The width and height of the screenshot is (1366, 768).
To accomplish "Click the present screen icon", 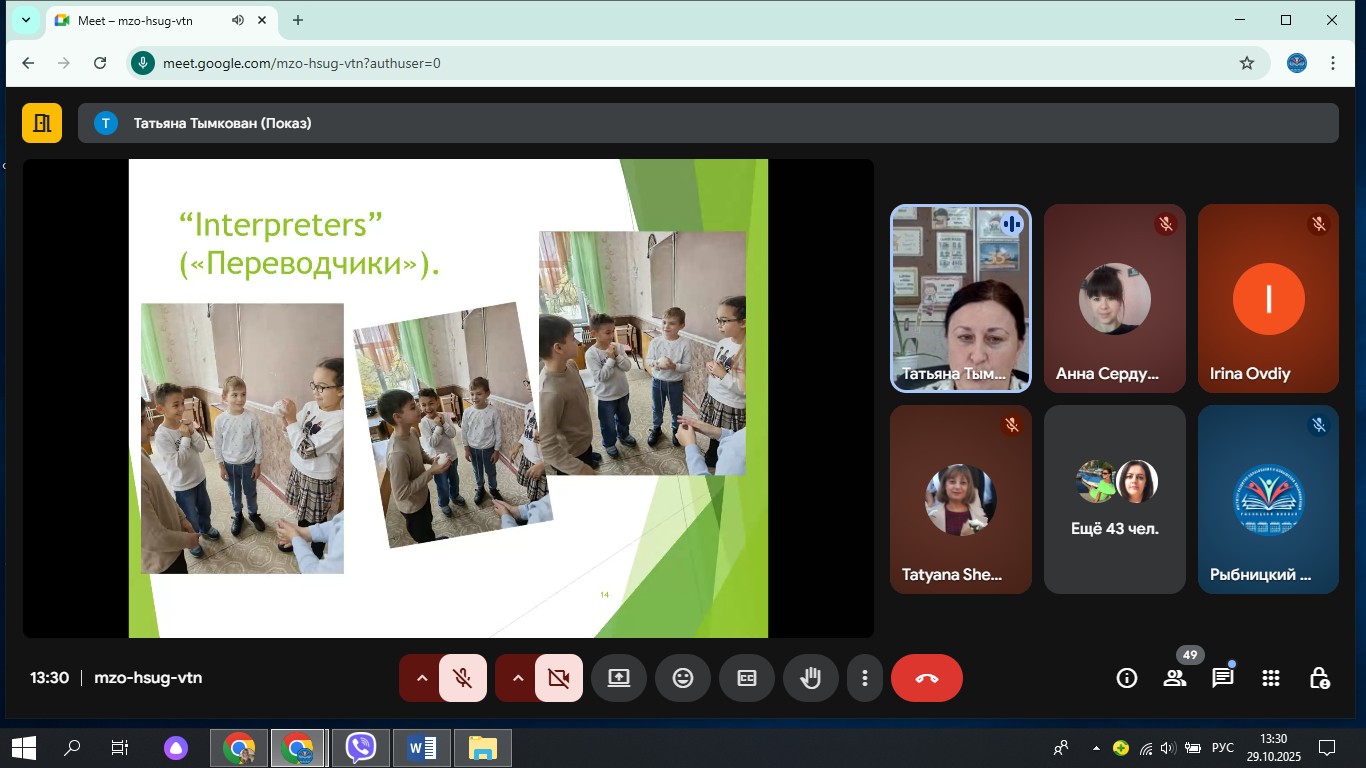I will (x=619, y=678).
